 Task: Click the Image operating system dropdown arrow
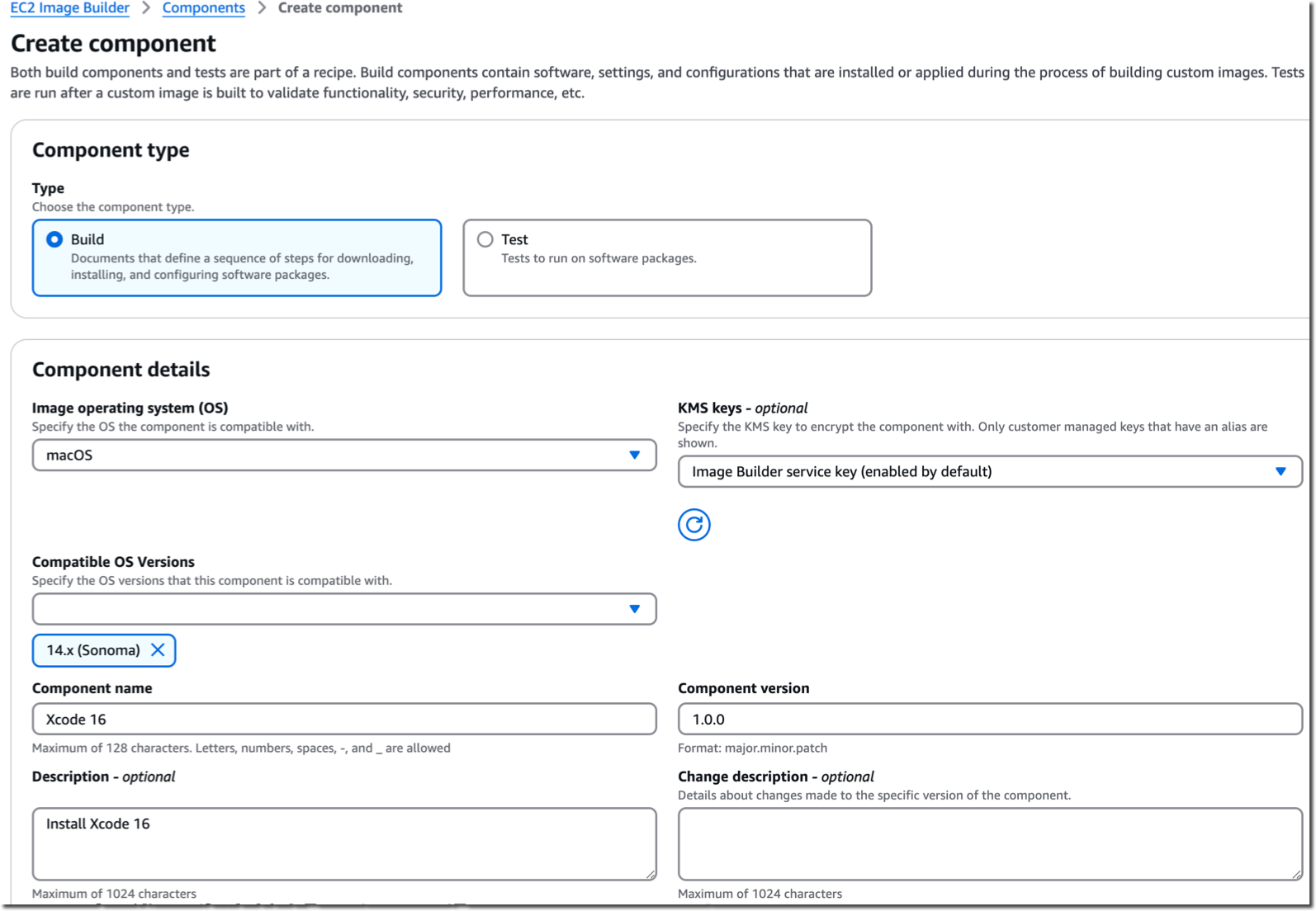click(x=634, y=455)
